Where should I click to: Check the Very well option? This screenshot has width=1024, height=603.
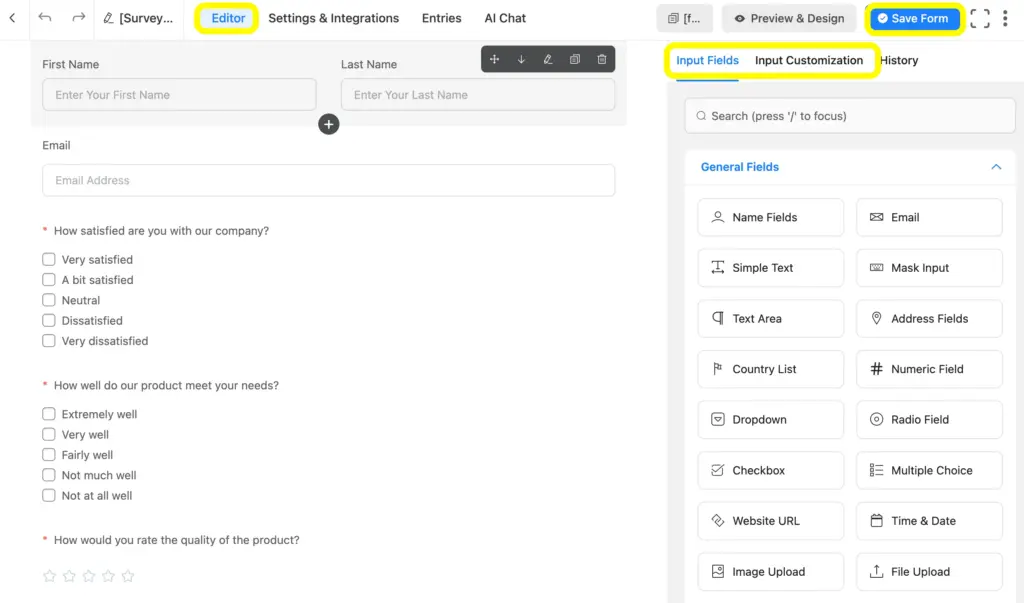(x=48, y=434)
